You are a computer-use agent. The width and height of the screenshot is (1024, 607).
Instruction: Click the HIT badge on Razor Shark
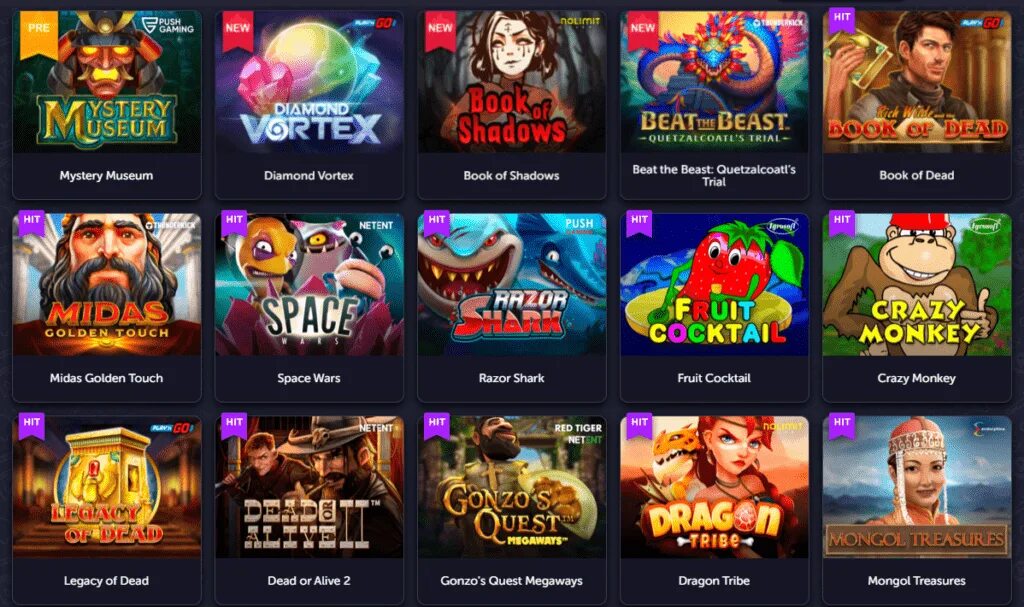tap(436, 221)
